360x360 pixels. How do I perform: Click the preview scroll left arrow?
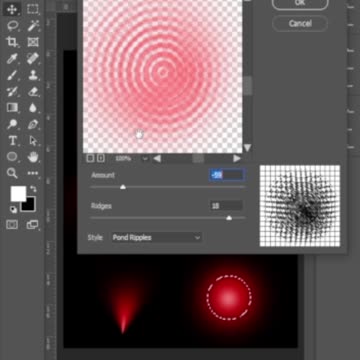click(x=157, y=159)
